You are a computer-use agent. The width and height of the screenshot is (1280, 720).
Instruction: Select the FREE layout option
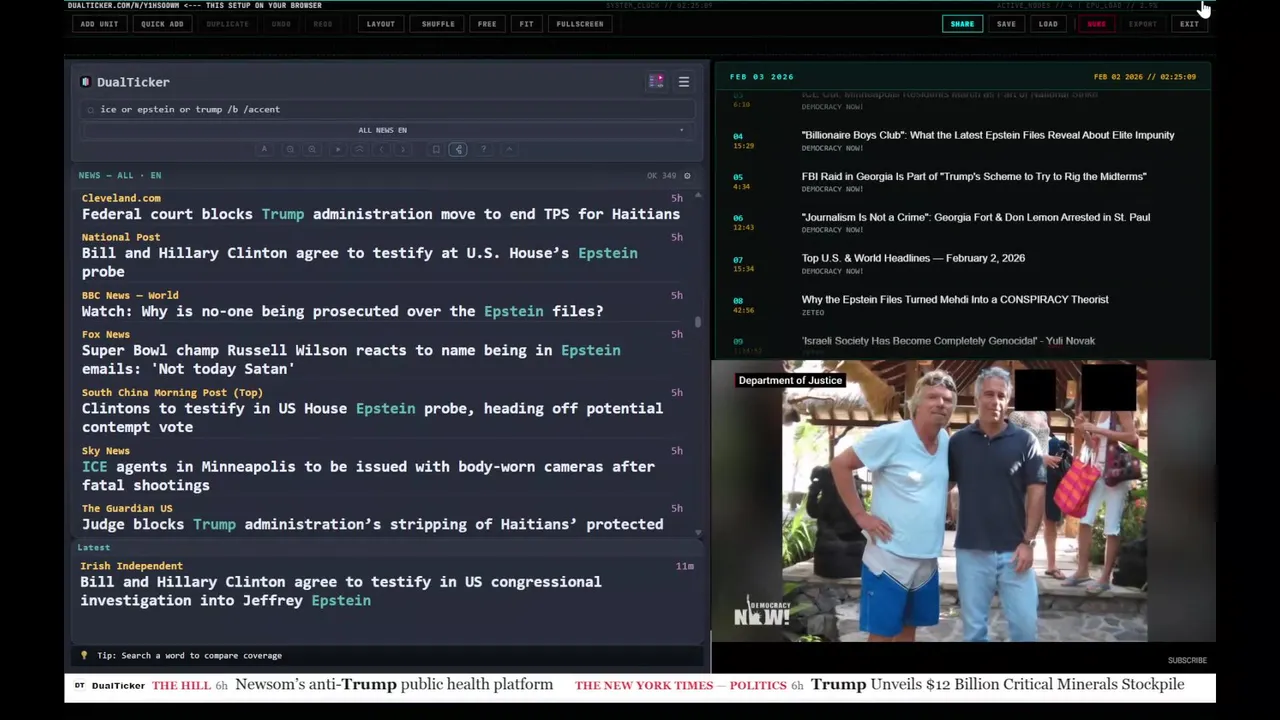(x=487, y=24)
